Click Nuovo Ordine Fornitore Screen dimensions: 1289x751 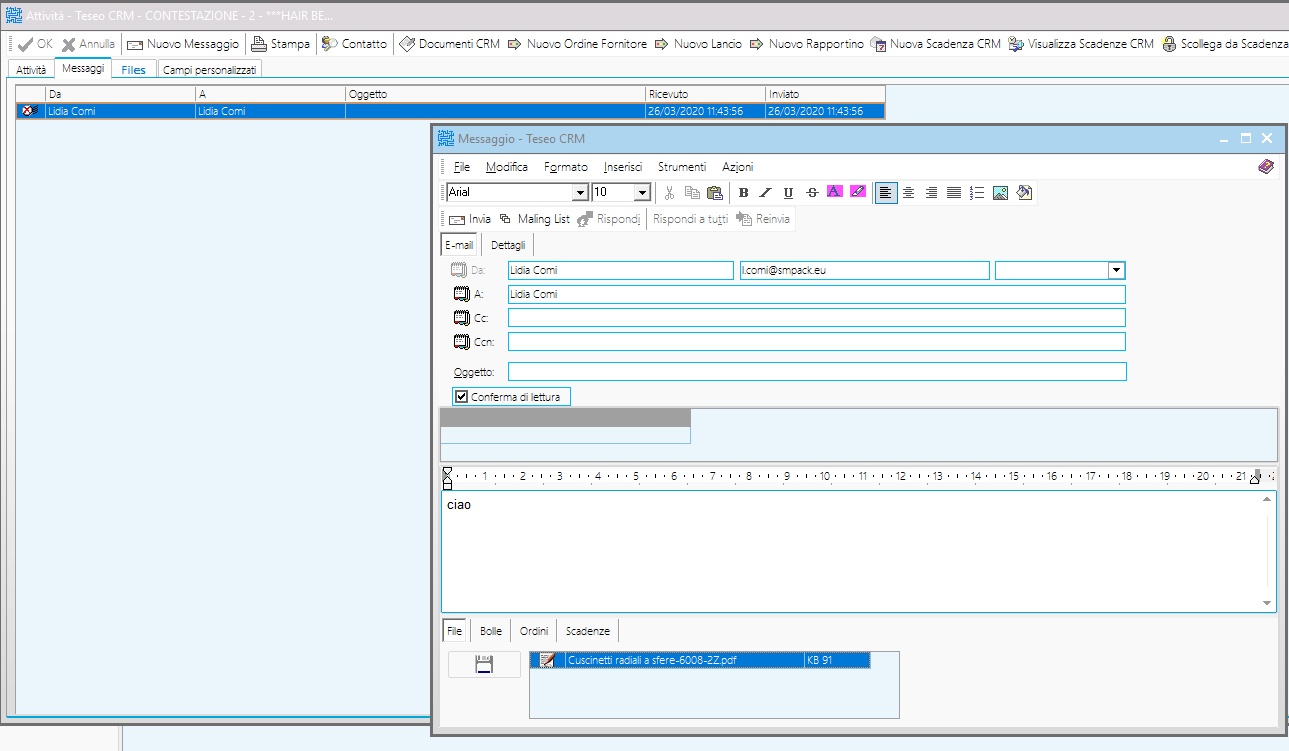click(577, 44)
